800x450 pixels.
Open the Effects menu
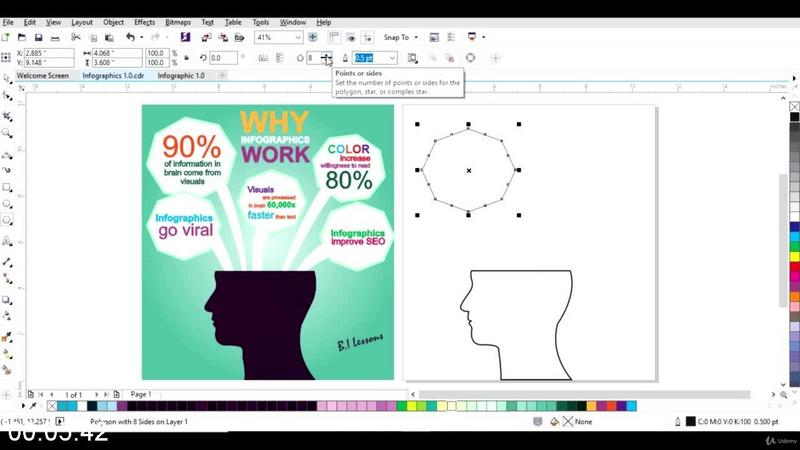[144, 22]
